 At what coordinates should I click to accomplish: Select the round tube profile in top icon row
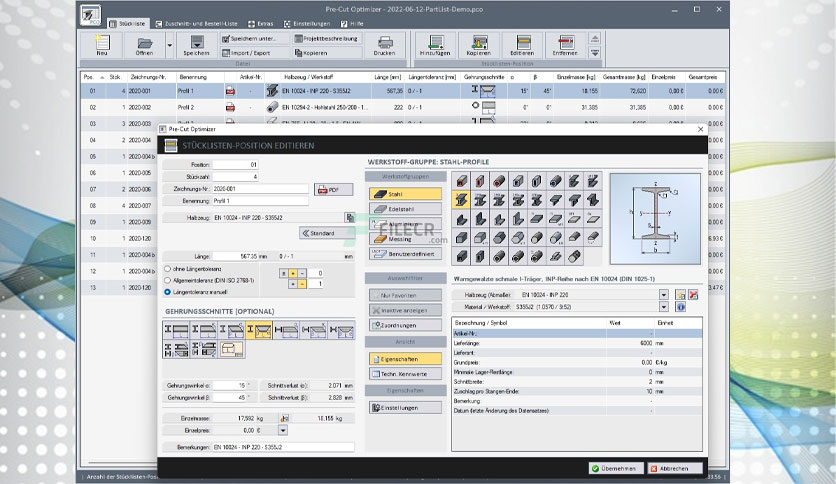(x=499, y=181)
